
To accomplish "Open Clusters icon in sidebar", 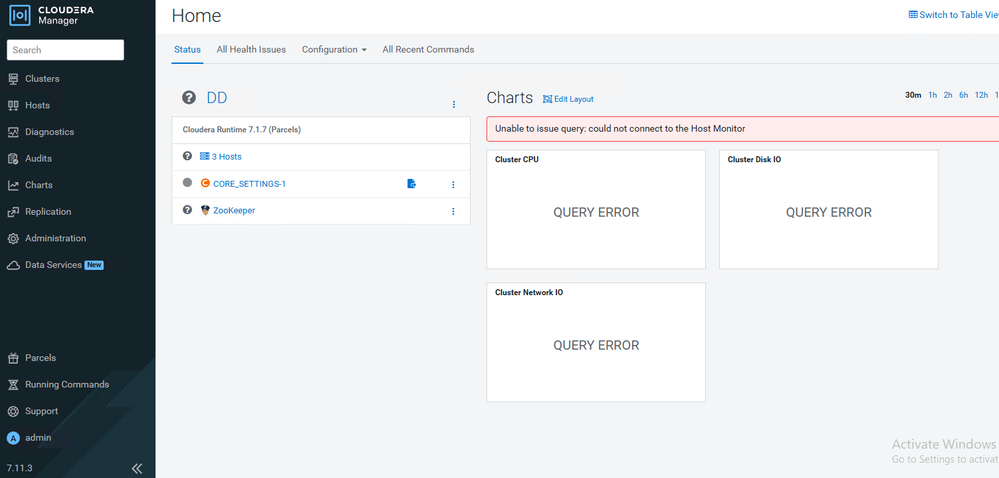I will coord(13,79).
